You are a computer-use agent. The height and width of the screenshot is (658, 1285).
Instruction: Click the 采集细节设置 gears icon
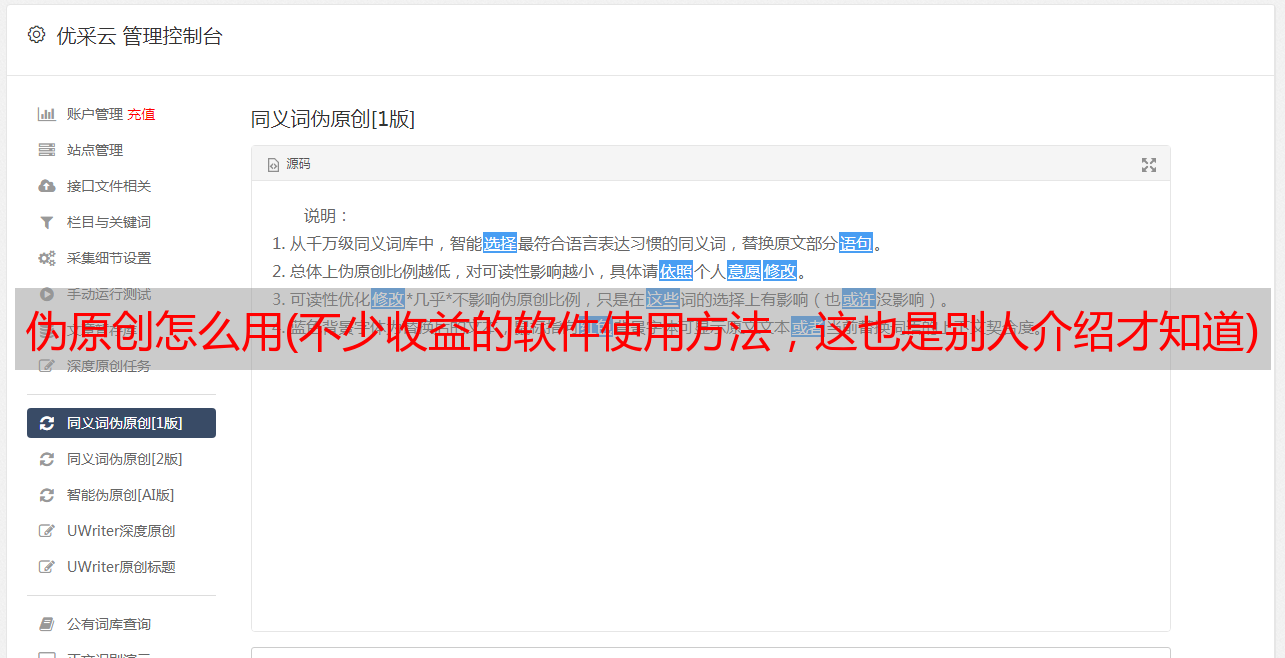[x=46, y=258]
